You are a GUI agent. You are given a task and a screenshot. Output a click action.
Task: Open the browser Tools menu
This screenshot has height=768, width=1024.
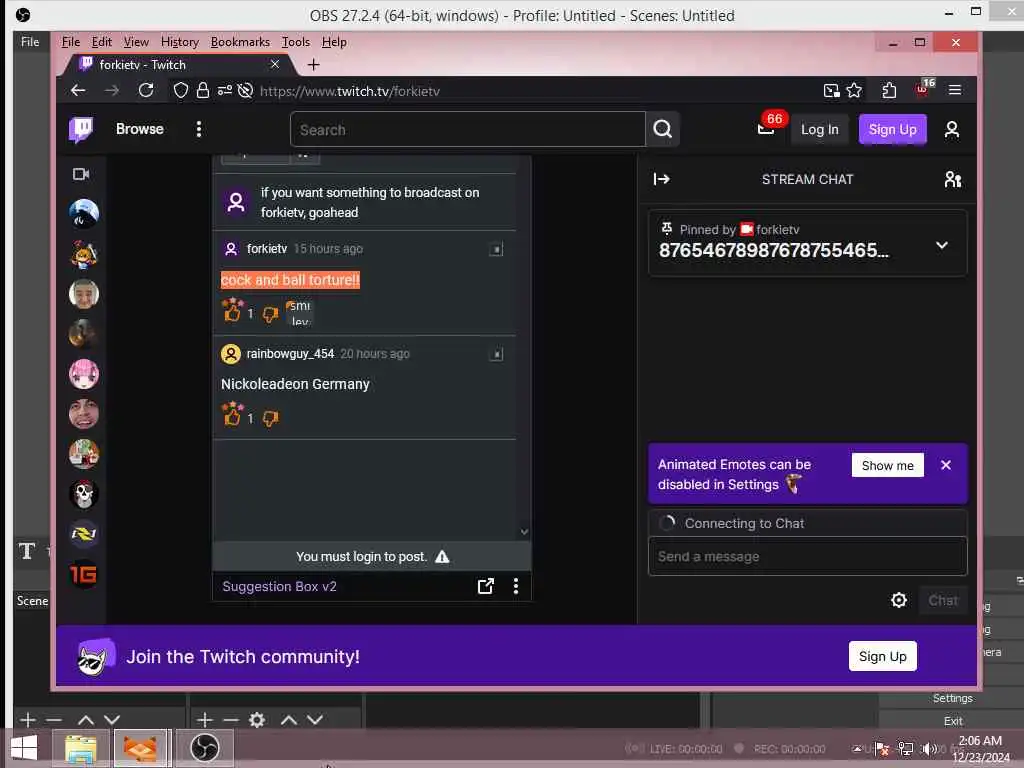click(295, 42)
